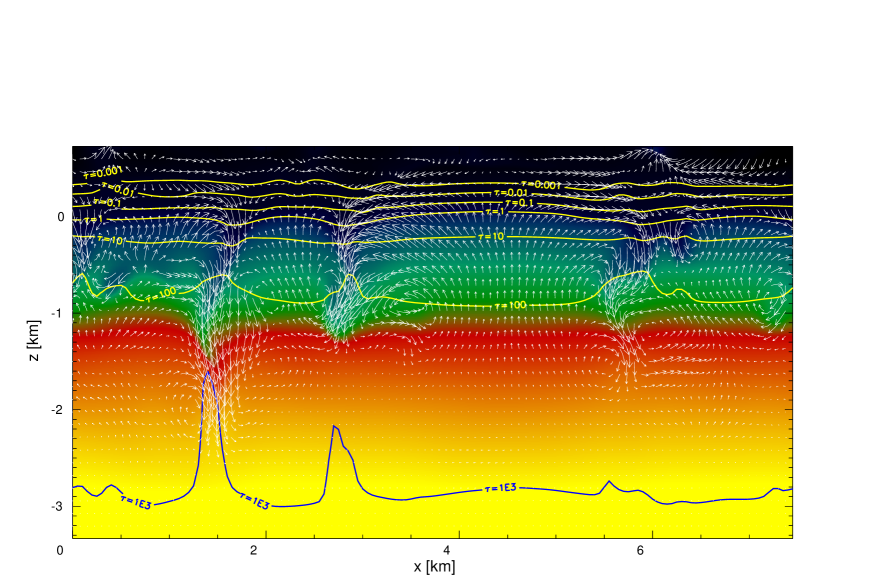This screenshot has height=581, width=874.
Task: Click the yellow 'τ=0.001' label near x=5
Action: [541, 185]
